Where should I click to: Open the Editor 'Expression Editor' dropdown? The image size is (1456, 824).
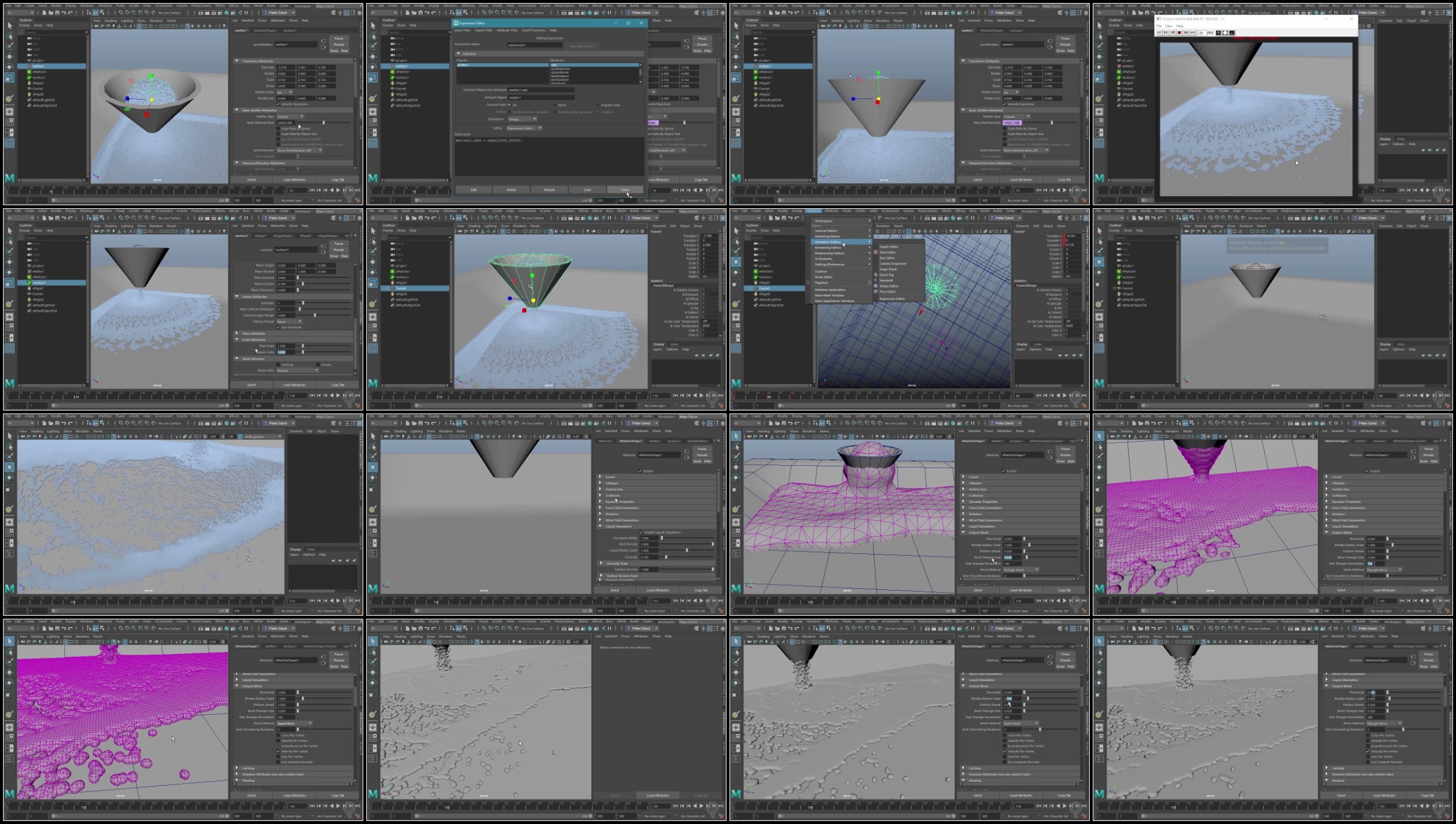pyautogui.click(x=524, y=128)
